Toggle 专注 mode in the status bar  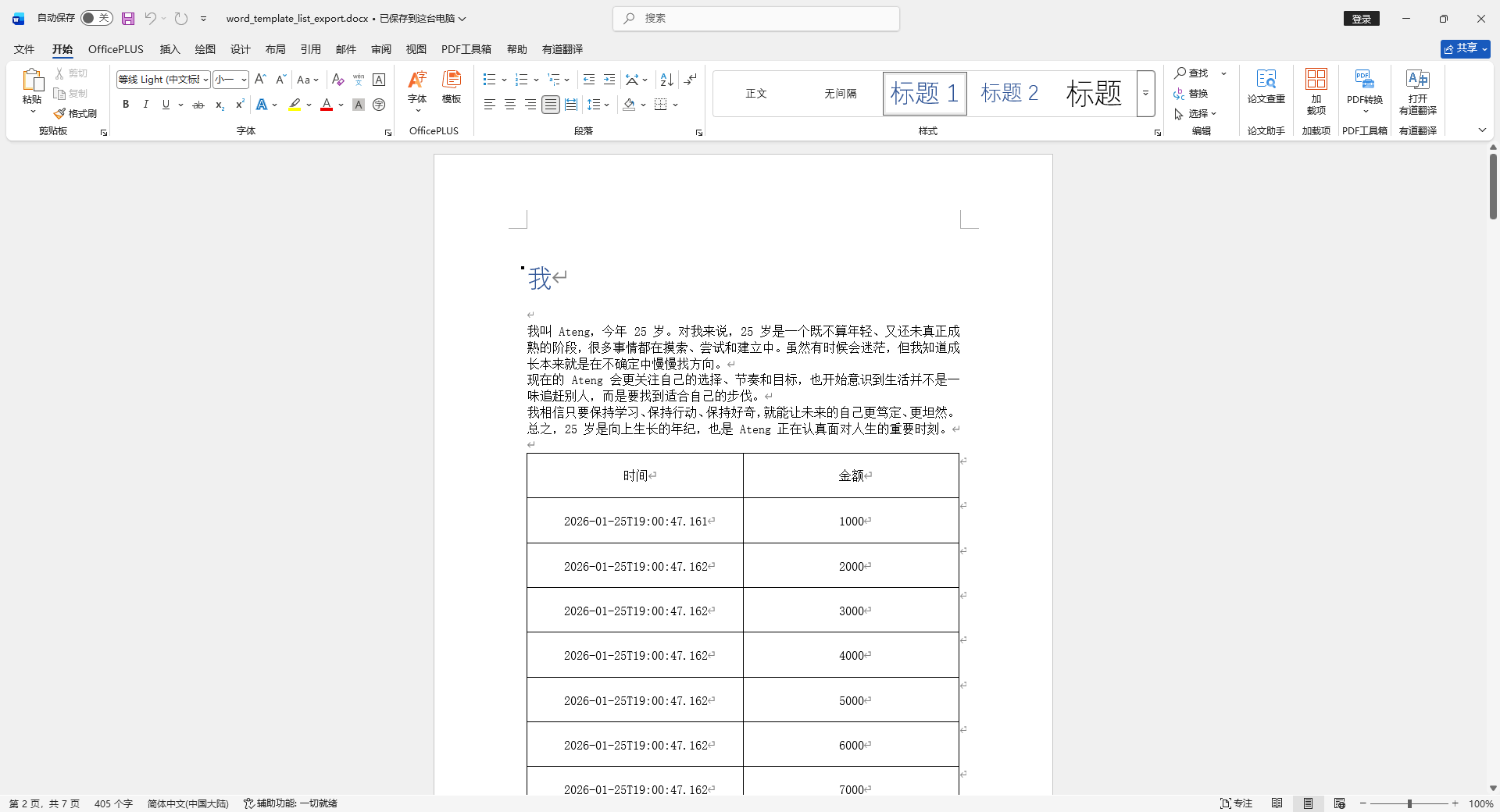click(1237, 803)
